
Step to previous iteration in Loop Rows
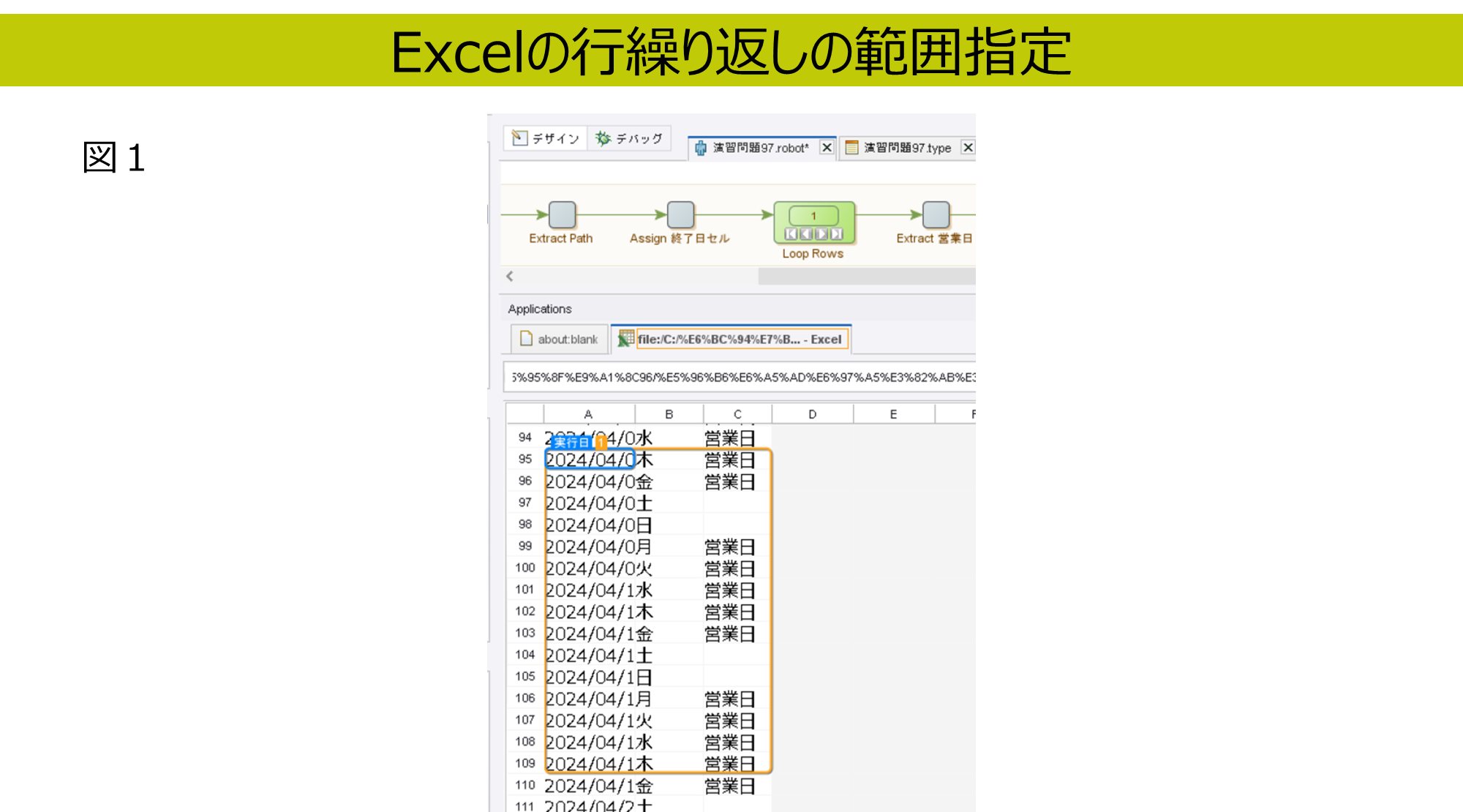click(806, 234)
